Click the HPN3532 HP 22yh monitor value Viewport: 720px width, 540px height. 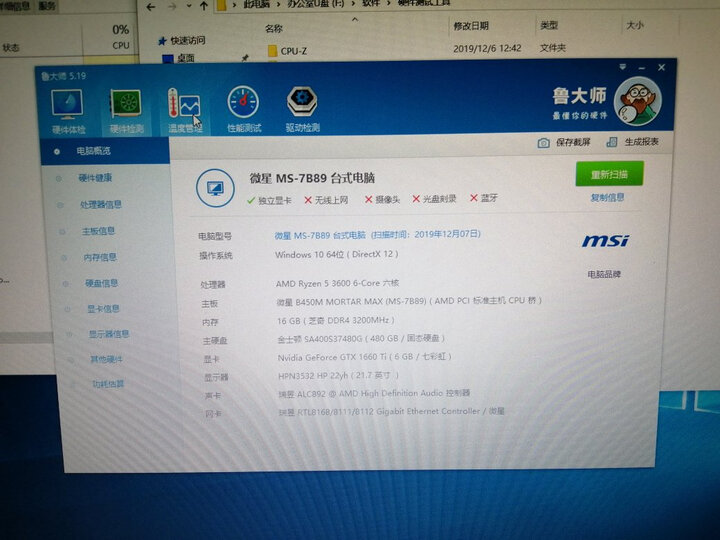pyautogui.click(x=338, y=376)
